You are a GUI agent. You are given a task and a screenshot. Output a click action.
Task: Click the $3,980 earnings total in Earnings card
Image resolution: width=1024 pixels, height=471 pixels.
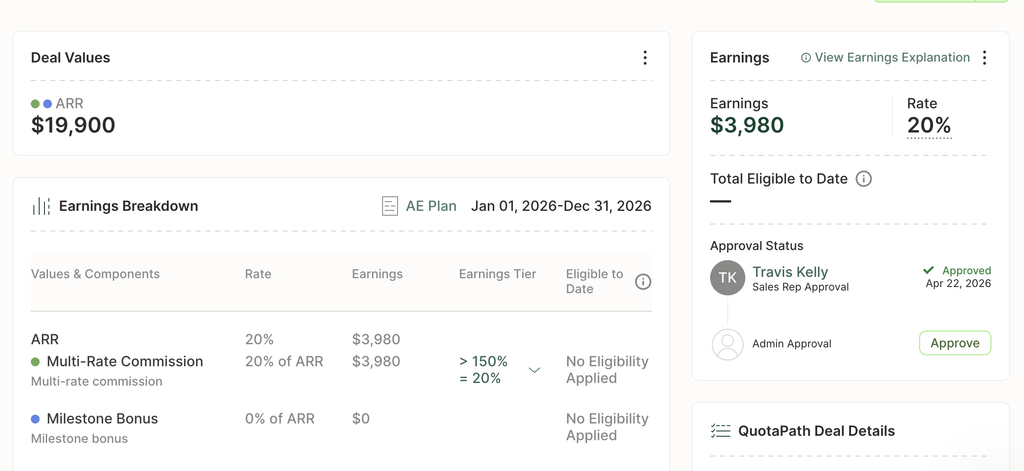pos(747,125)
